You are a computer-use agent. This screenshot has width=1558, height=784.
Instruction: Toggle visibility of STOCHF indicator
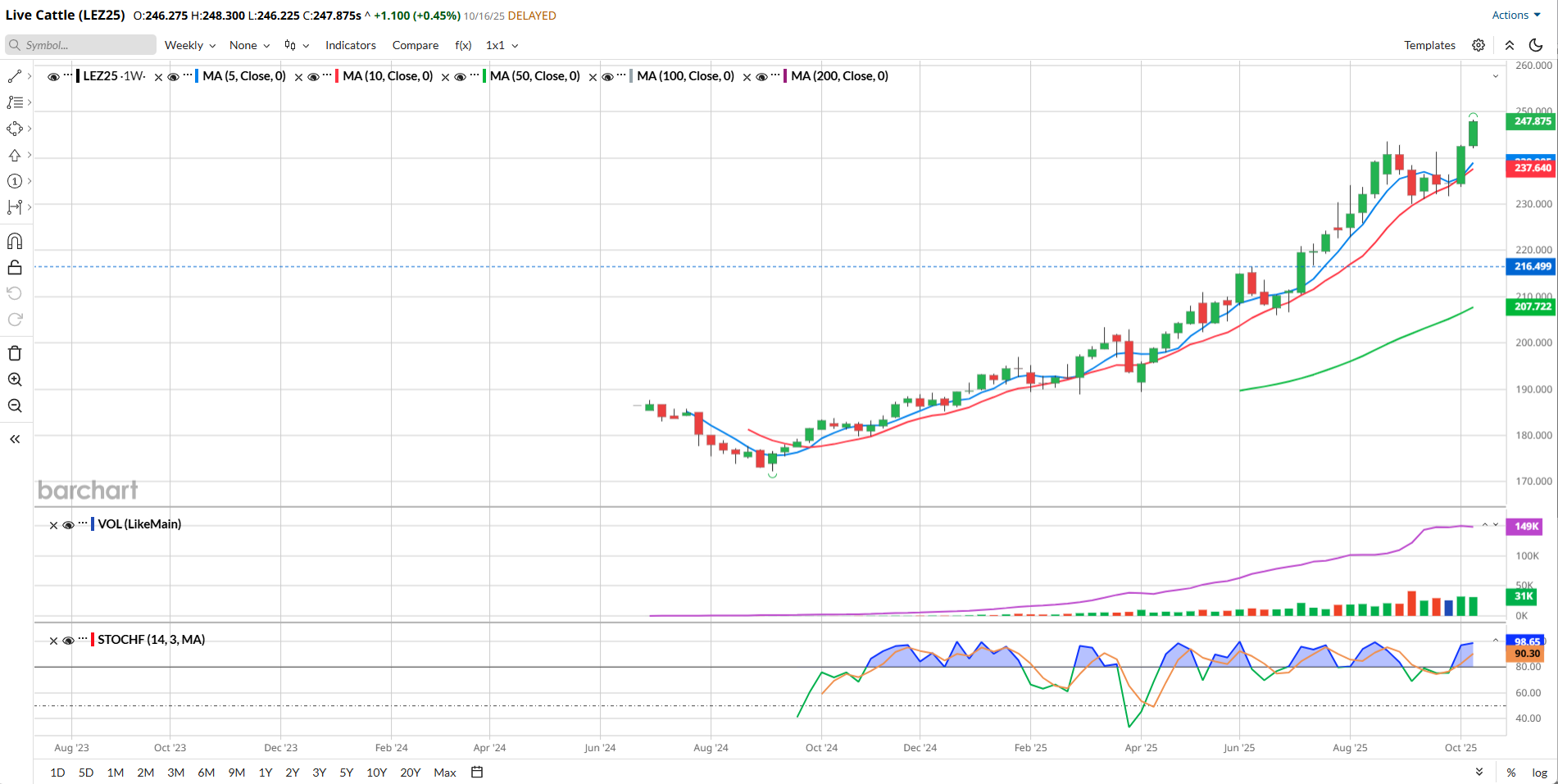[x=68, y=641]
